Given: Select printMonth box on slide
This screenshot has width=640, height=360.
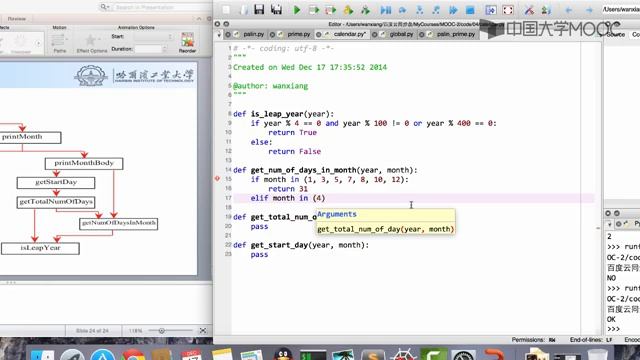Looking at the screenshot, I should [x=30, y=137].
